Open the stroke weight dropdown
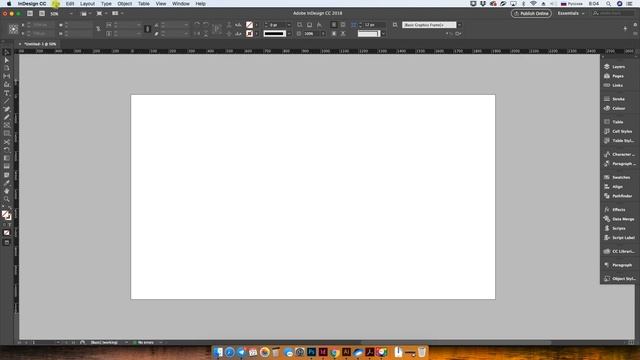The image size is (640, 360). 289,25
